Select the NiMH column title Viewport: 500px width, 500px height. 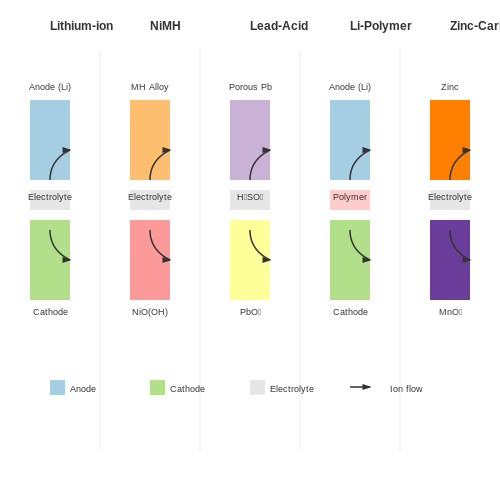(165, 26)
